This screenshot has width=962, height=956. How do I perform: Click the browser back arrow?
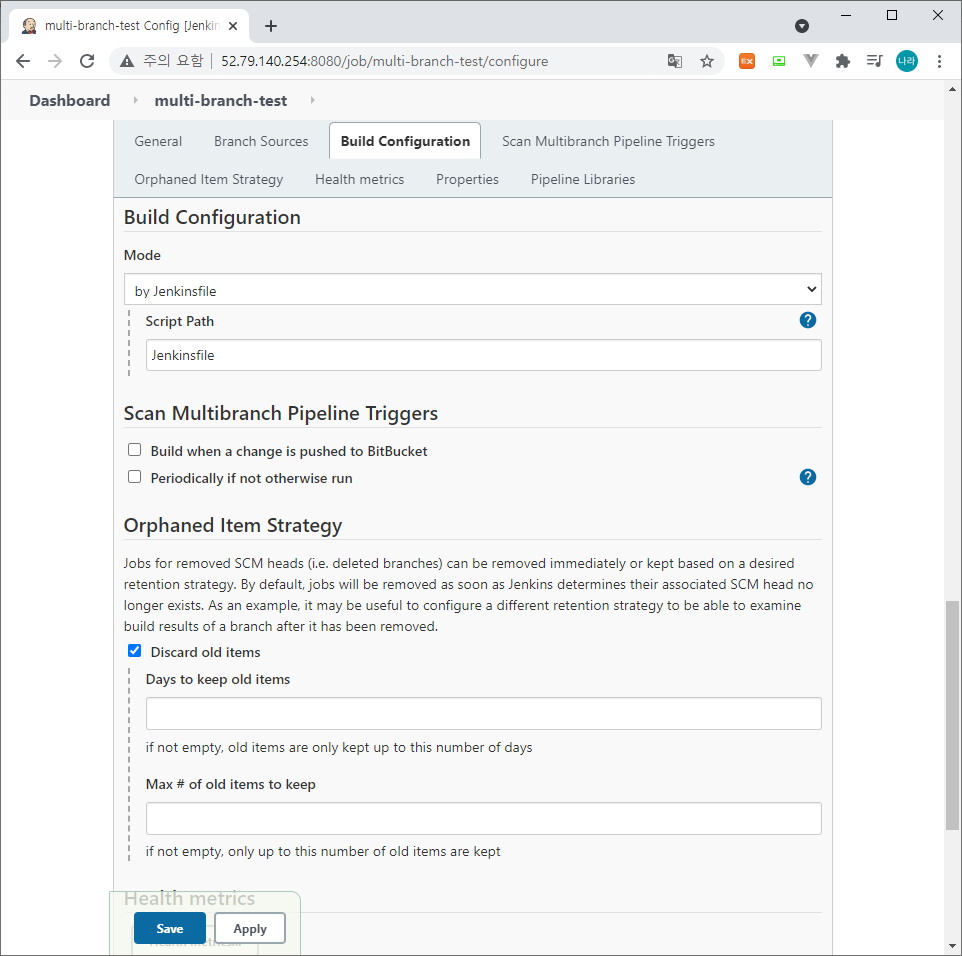23,61
